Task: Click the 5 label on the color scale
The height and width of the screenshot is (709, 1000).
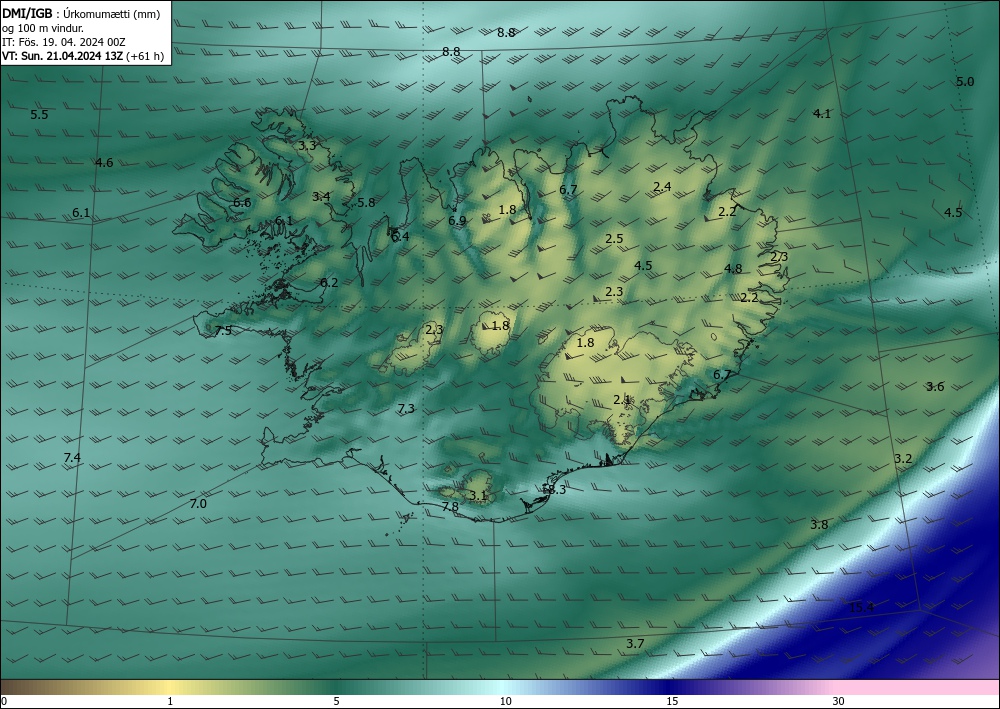Action: click(x=336, y=702)
